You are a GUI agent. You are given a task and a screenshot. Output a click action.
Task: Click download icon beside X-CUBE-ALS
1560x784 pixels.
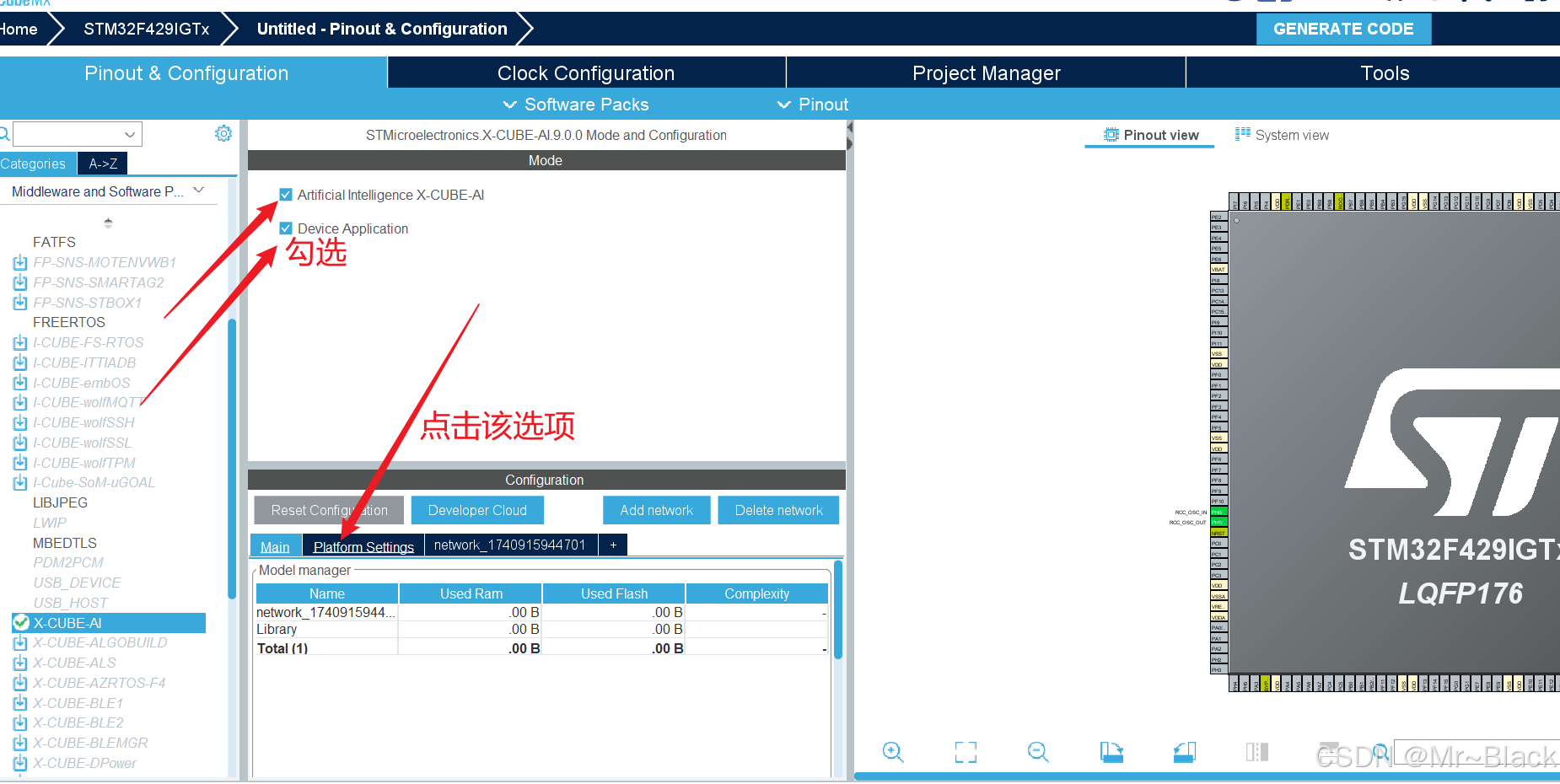(20, 663)
